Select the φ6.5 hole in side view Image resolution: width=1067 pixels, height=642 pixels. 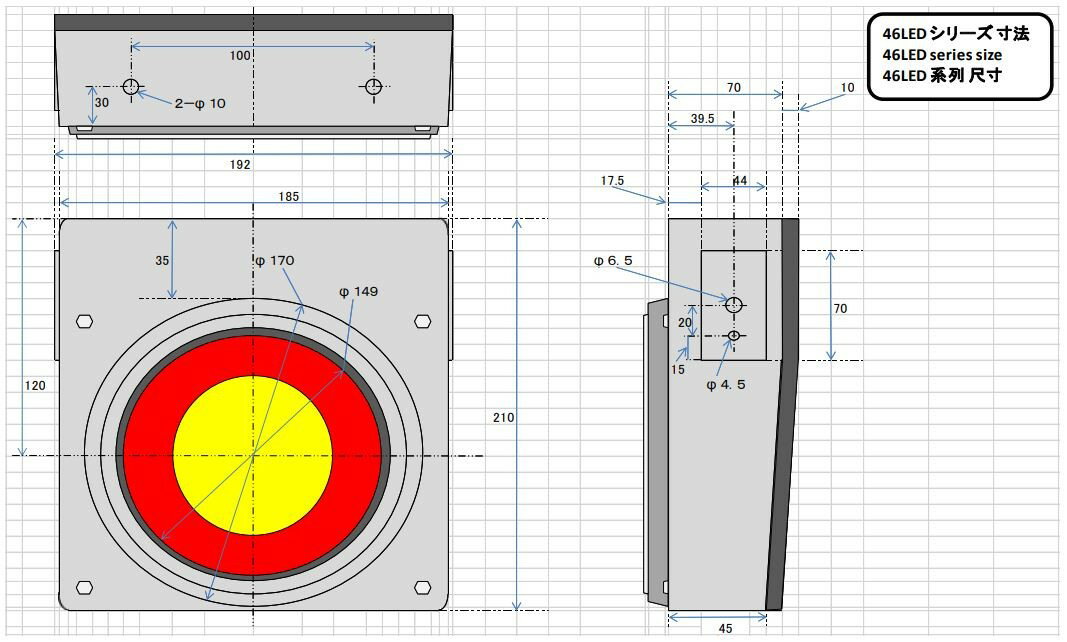(x=734, y=304)
